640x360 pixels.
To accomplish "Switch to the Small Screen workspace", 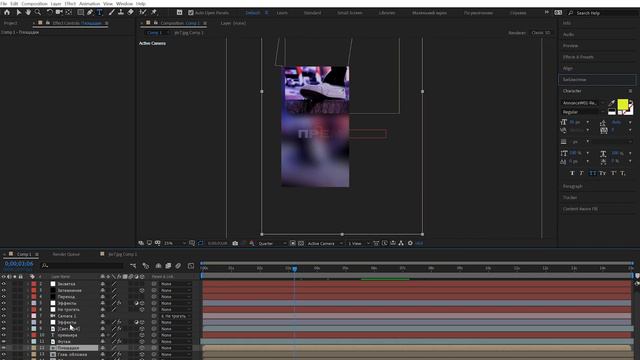I will [349, 13].
